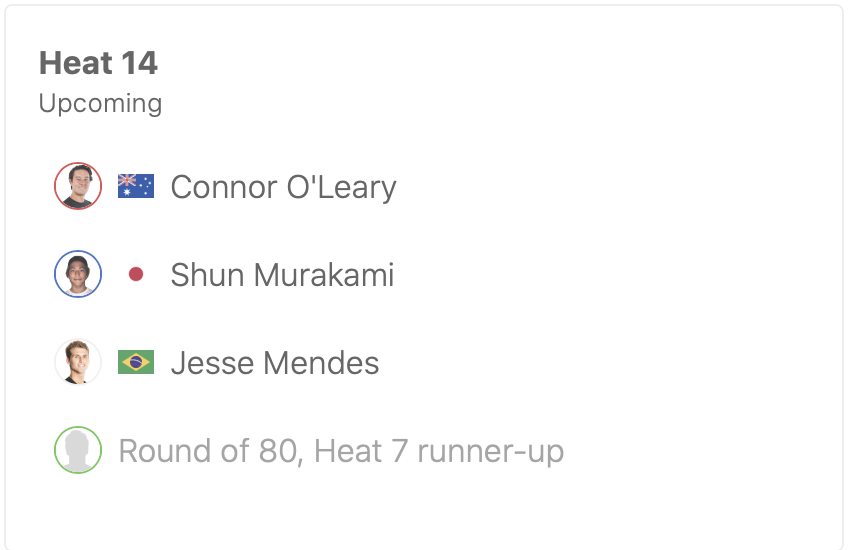This screenshot has width=848, height=550.
Task: Click empty space right of Connor O'Leary's name
Action: point(600,187)
